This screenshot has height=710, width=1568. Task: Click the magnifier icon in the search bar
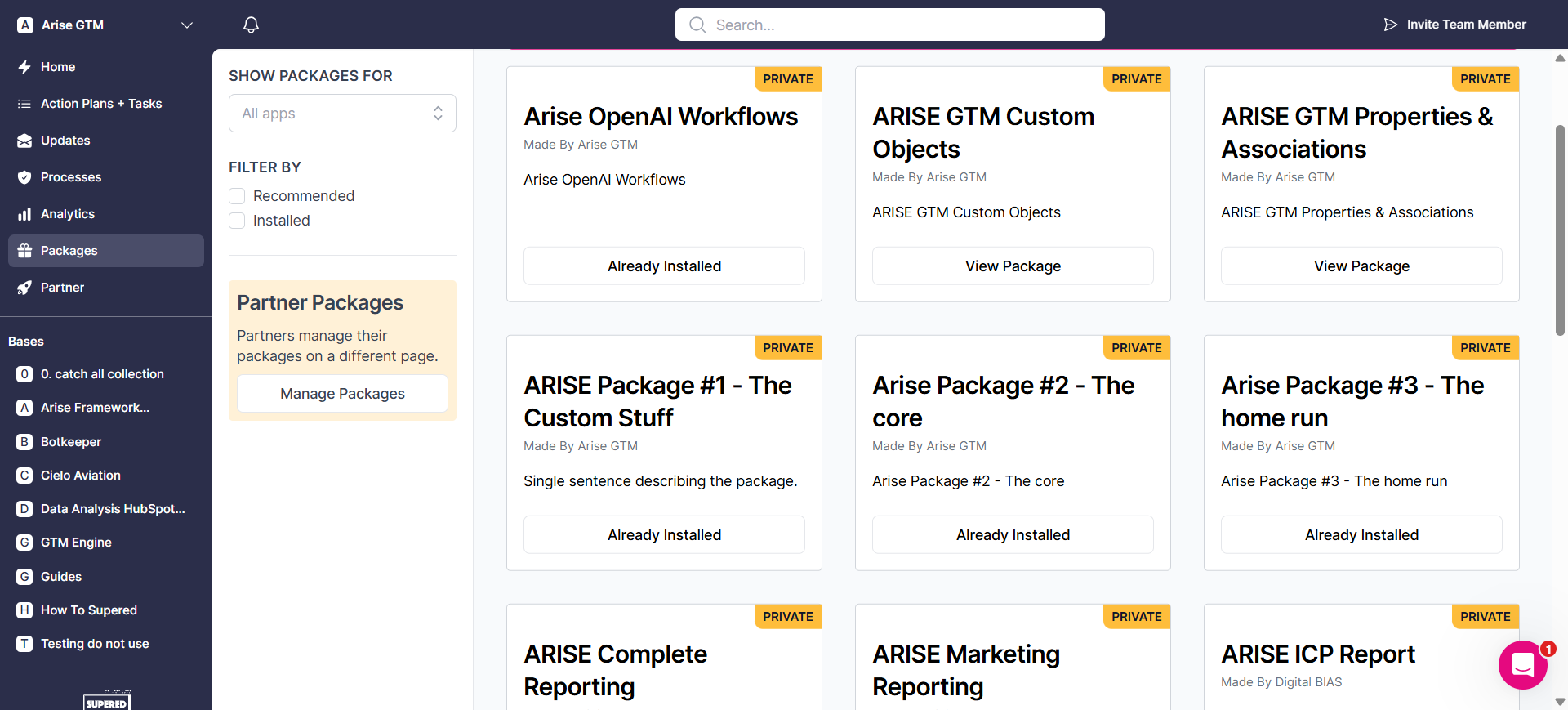tap(697, 25)
